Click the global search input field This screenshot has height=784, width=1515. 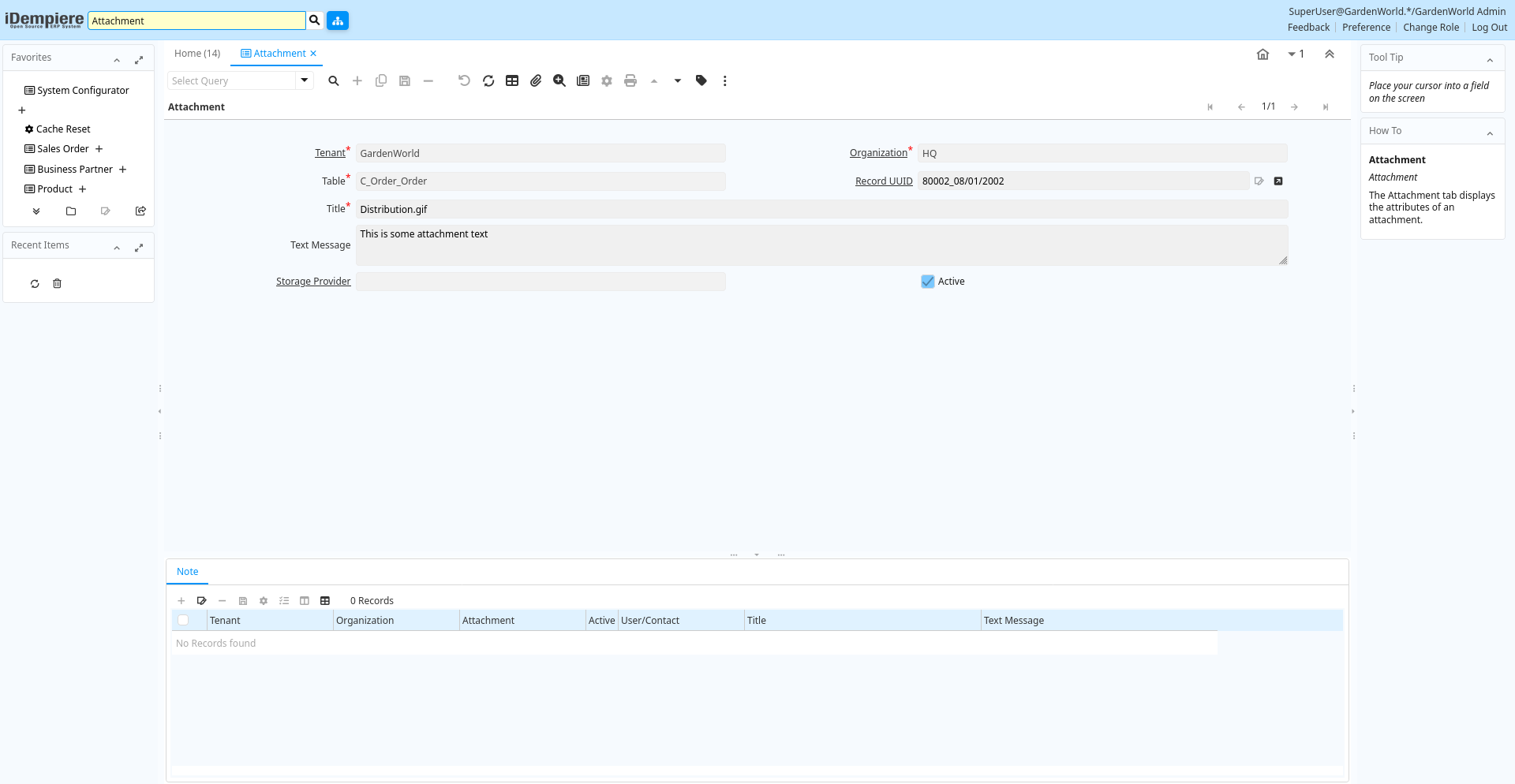click(x=196, y=21)
